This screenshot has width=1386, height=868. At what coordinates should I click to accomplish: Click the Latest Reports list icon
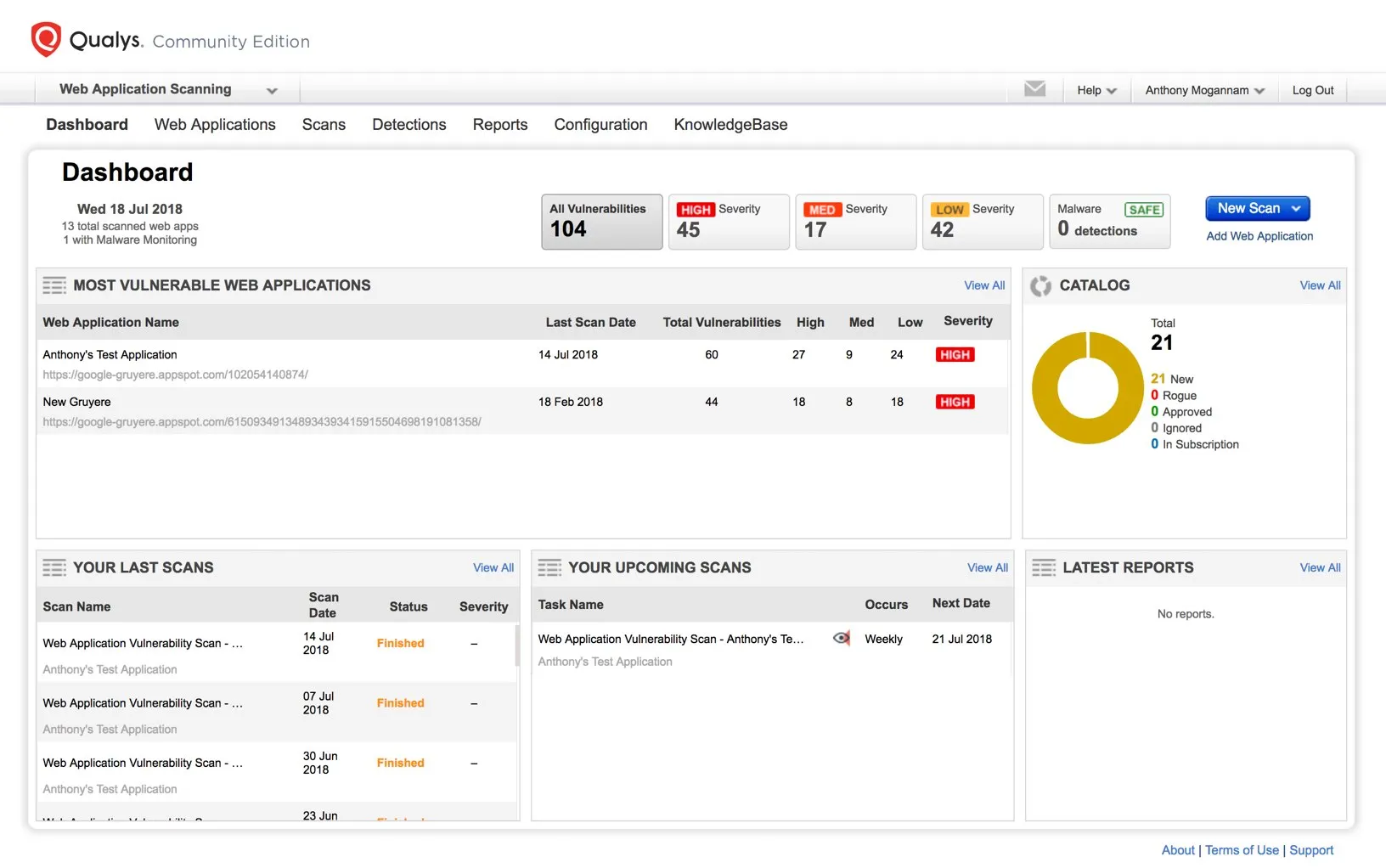[1044, 567]
